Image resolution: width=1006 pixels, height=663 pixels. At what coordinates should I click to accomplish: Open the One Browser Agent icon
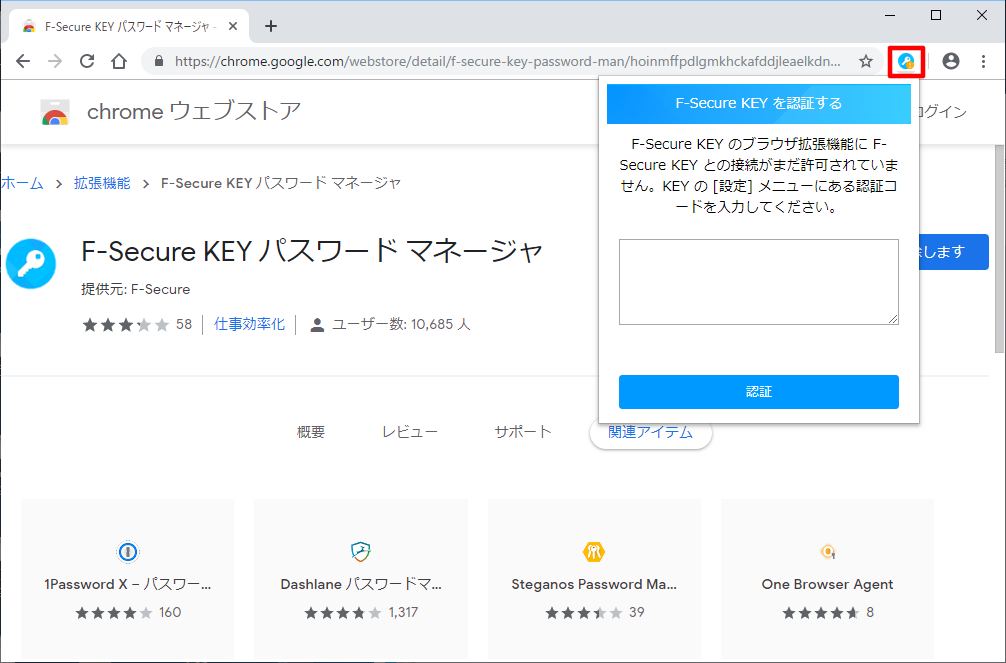[x=827, y=551]
